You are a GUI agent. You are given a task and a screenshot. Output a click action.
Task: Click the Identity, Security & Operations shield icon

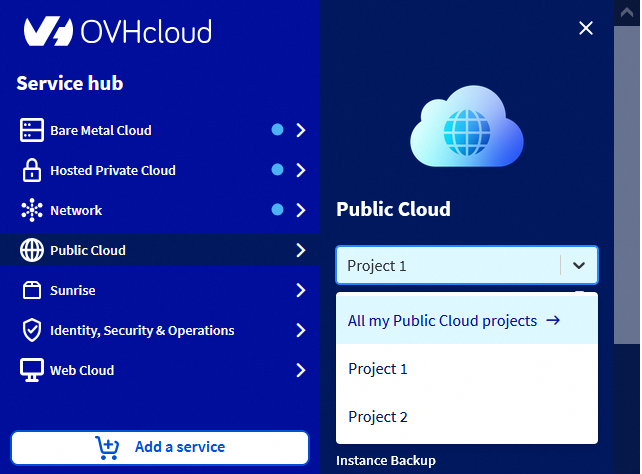(32, 330)
